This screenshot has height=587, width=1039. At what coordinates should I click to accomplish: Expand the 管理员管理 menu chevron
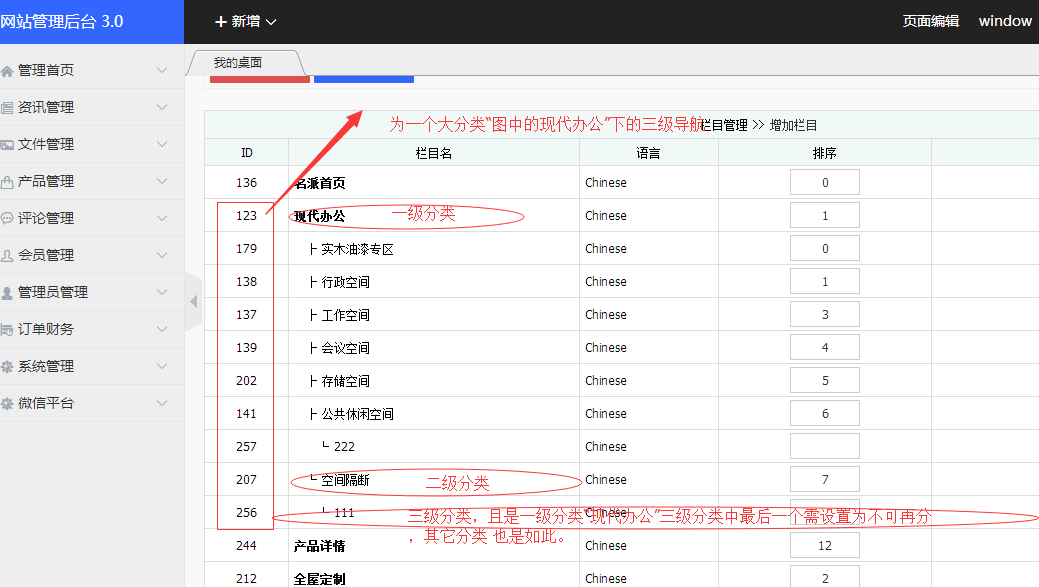tap(162, 292)
